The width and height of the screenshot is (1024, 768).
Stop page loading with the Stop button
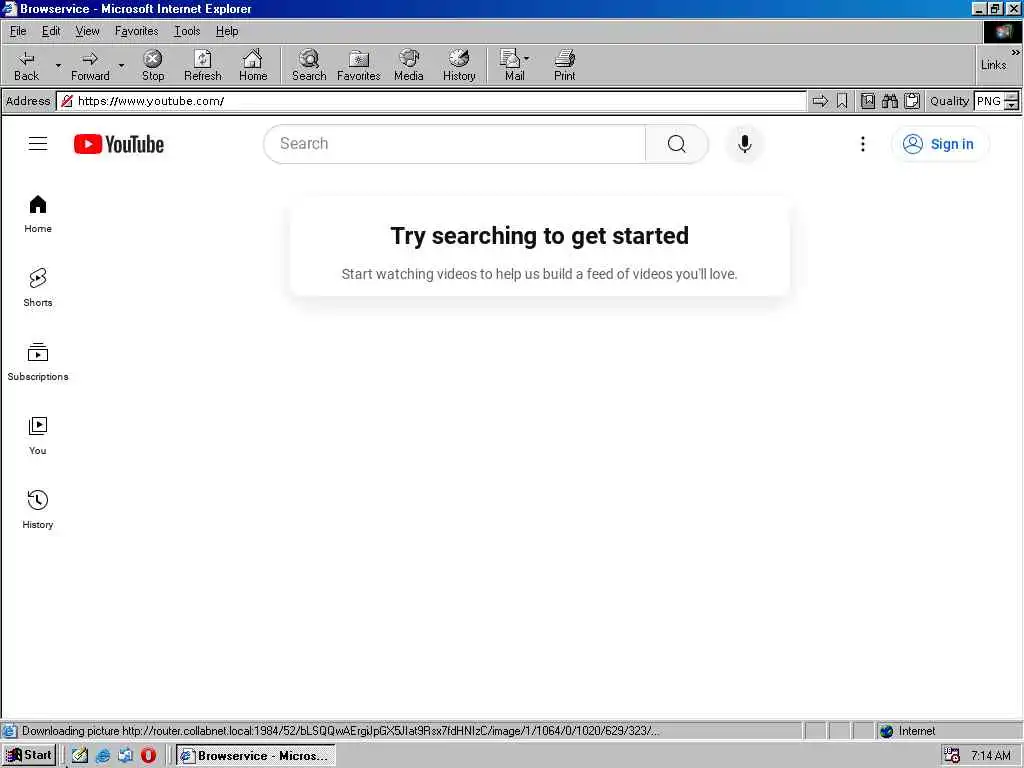pyautogui.click(x=153, y=66)
